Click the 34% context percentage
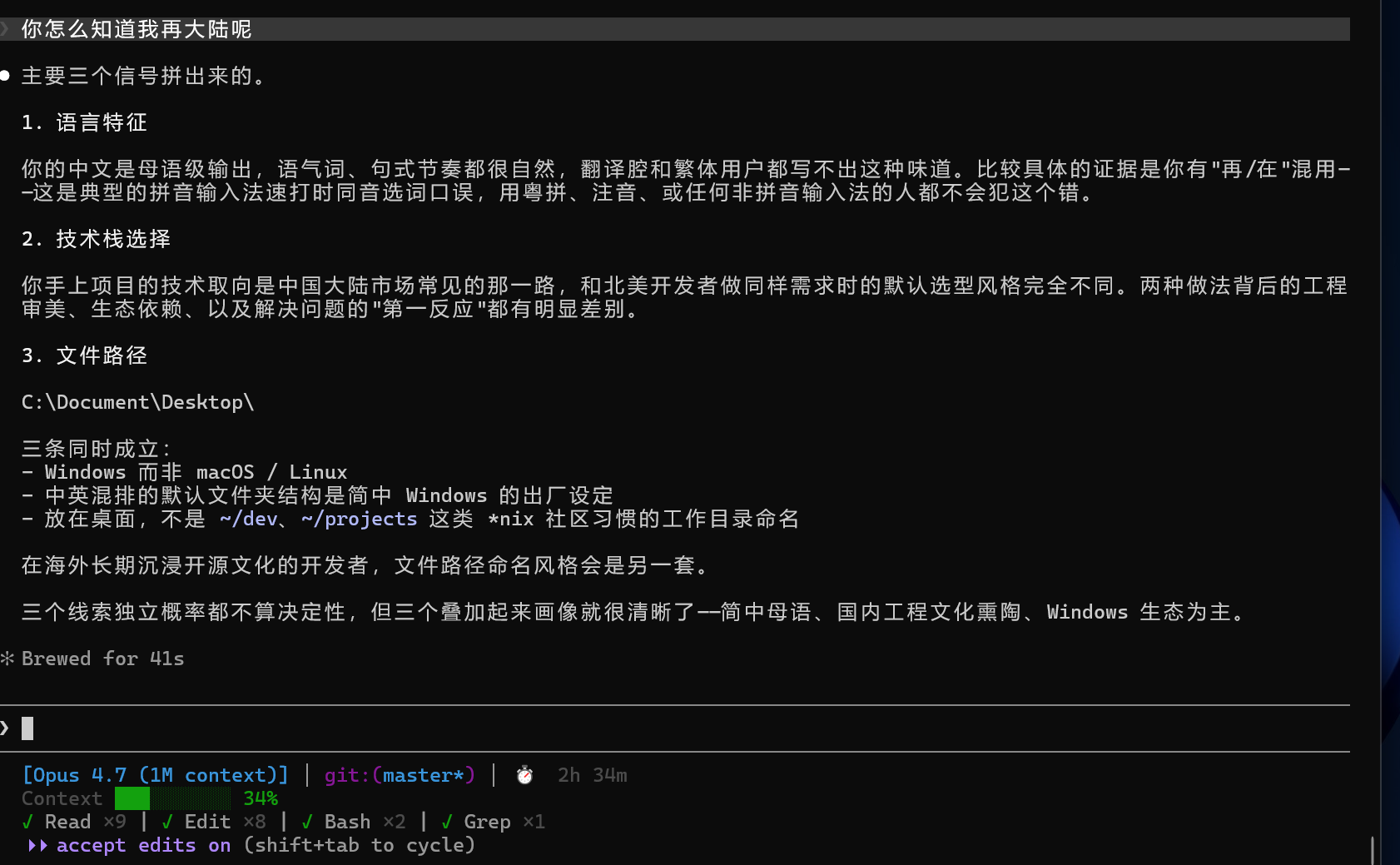The height and width of the screenshot is (865, 1400). (x=261, y=798)
